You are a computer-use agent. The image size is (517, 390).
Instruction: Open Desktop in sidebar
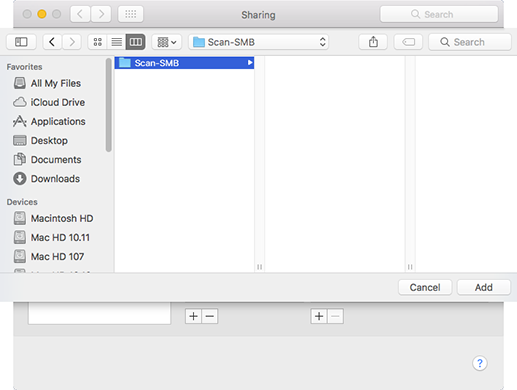[x=41, y=141]
